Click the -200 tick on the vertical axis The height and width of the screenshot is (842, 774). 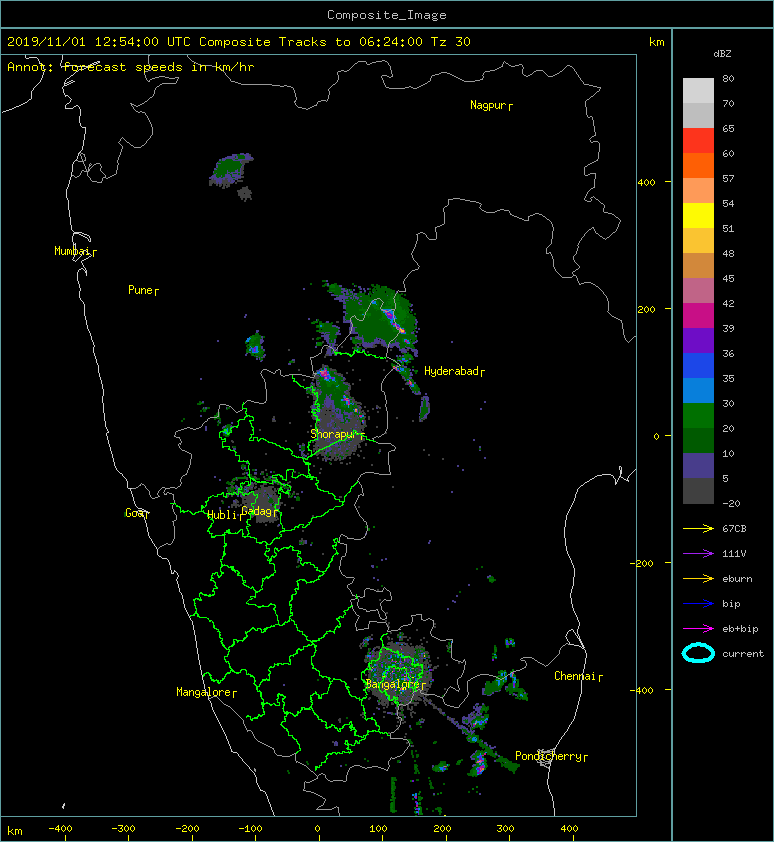coord(642,563)
